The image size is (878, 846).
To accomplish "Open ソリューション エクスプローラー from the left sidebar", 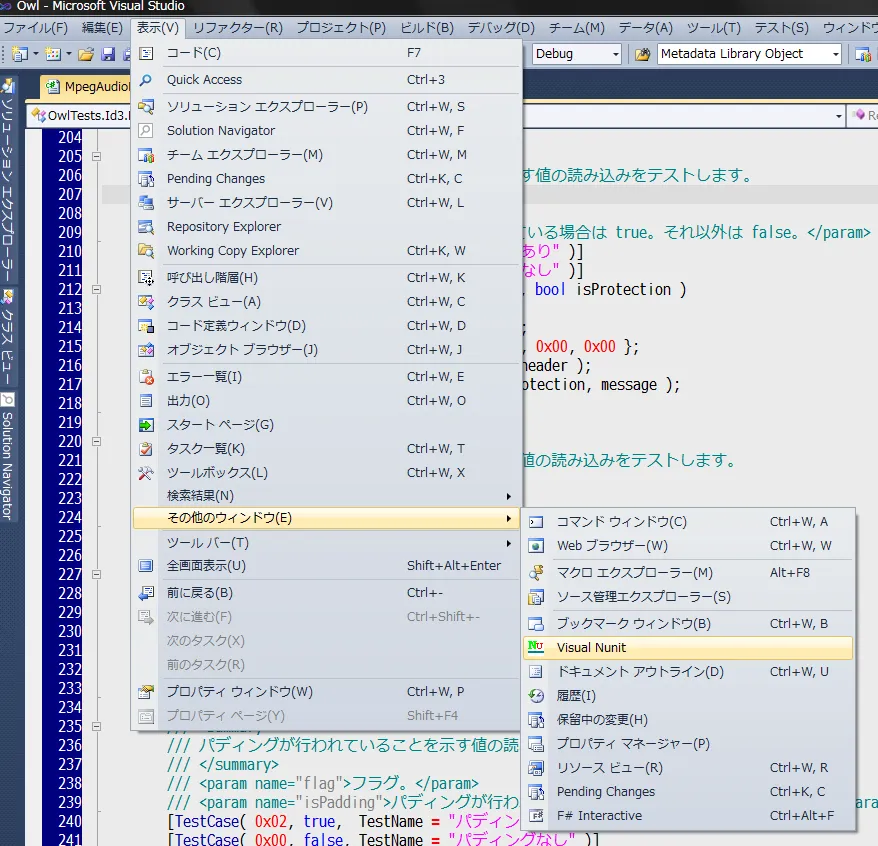I will pos(9,180).
